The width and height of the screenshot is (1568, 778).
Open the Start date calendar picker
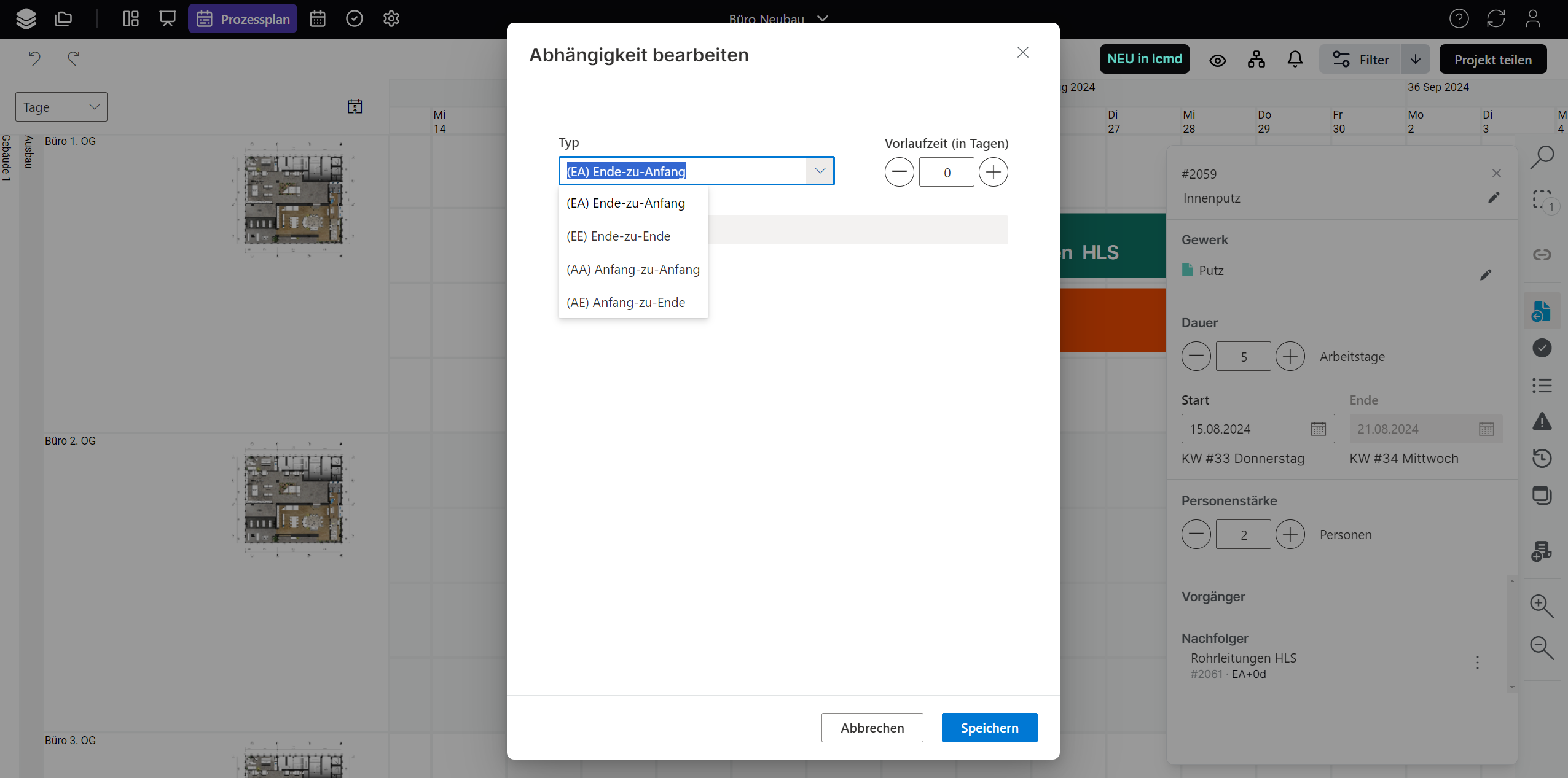click(x=1319, y=429)
